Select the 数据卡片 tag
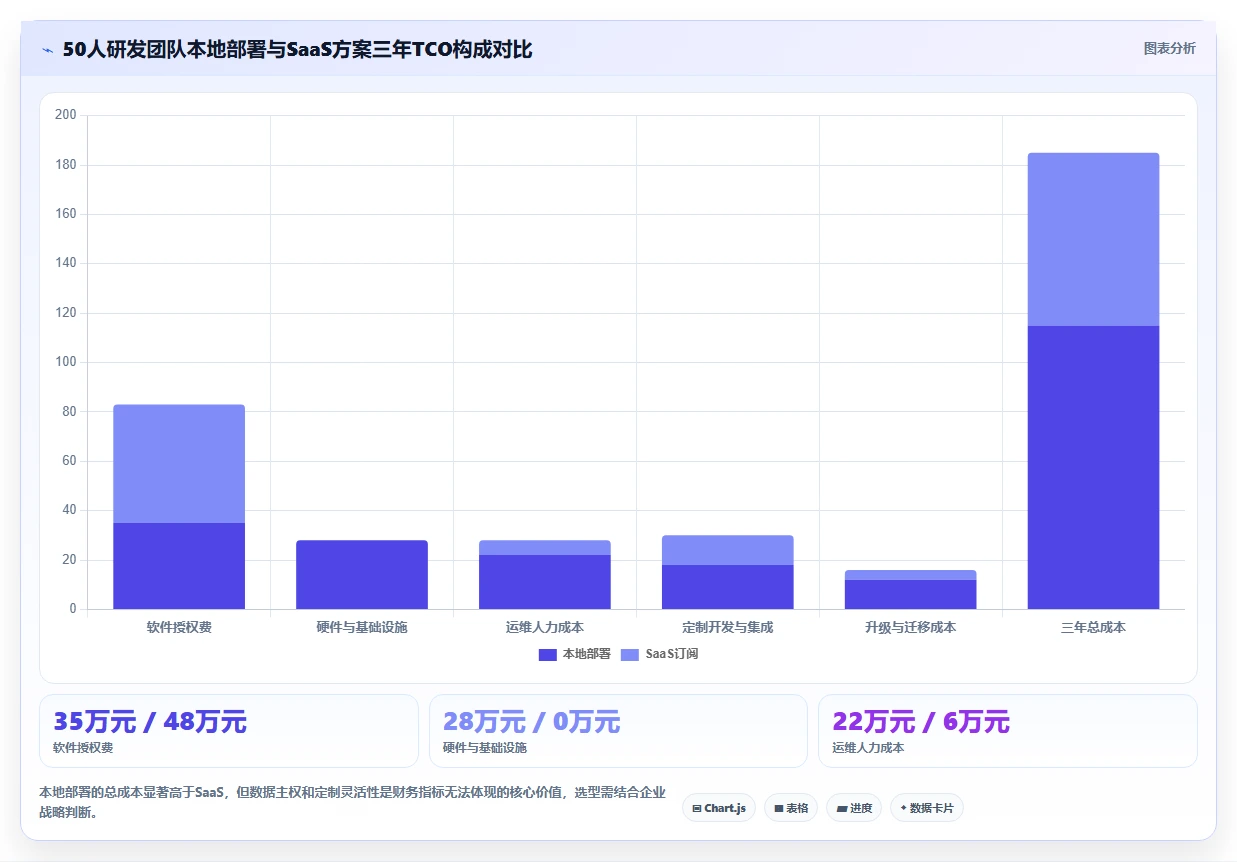 click(926, 808)
